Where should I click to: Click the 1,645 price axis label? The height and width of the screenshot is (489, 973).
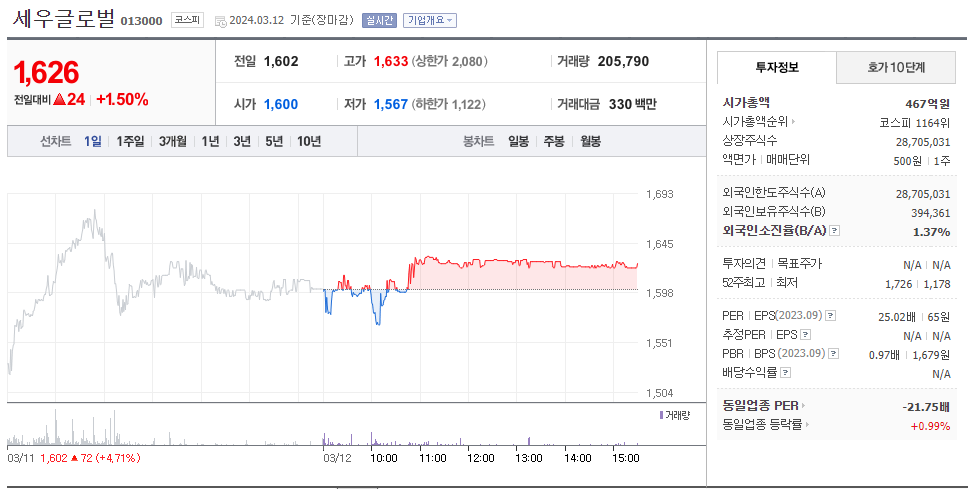(660, 244)
